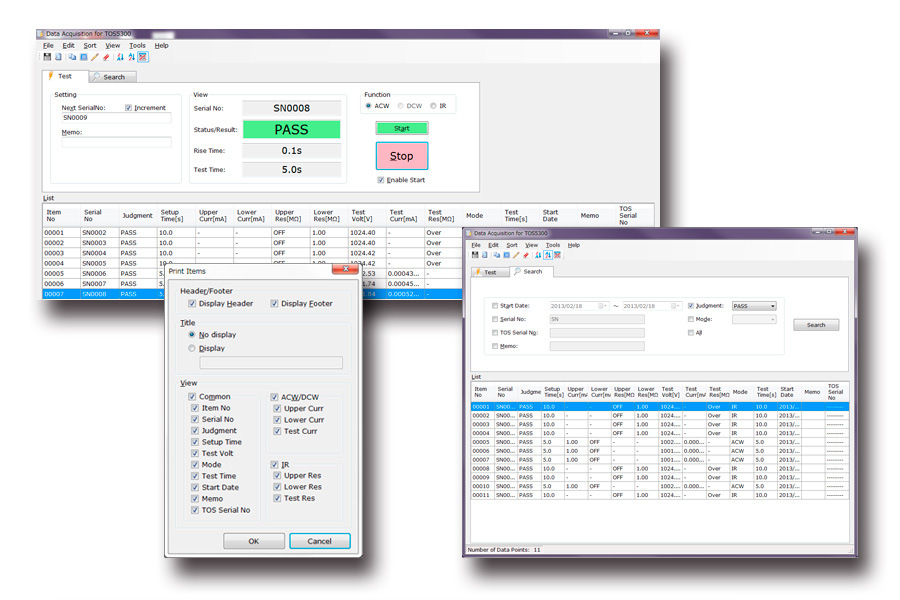The image size is (900, 600).
Task: Expand the first Start Date picker dropdown
Action: point(603,306)
